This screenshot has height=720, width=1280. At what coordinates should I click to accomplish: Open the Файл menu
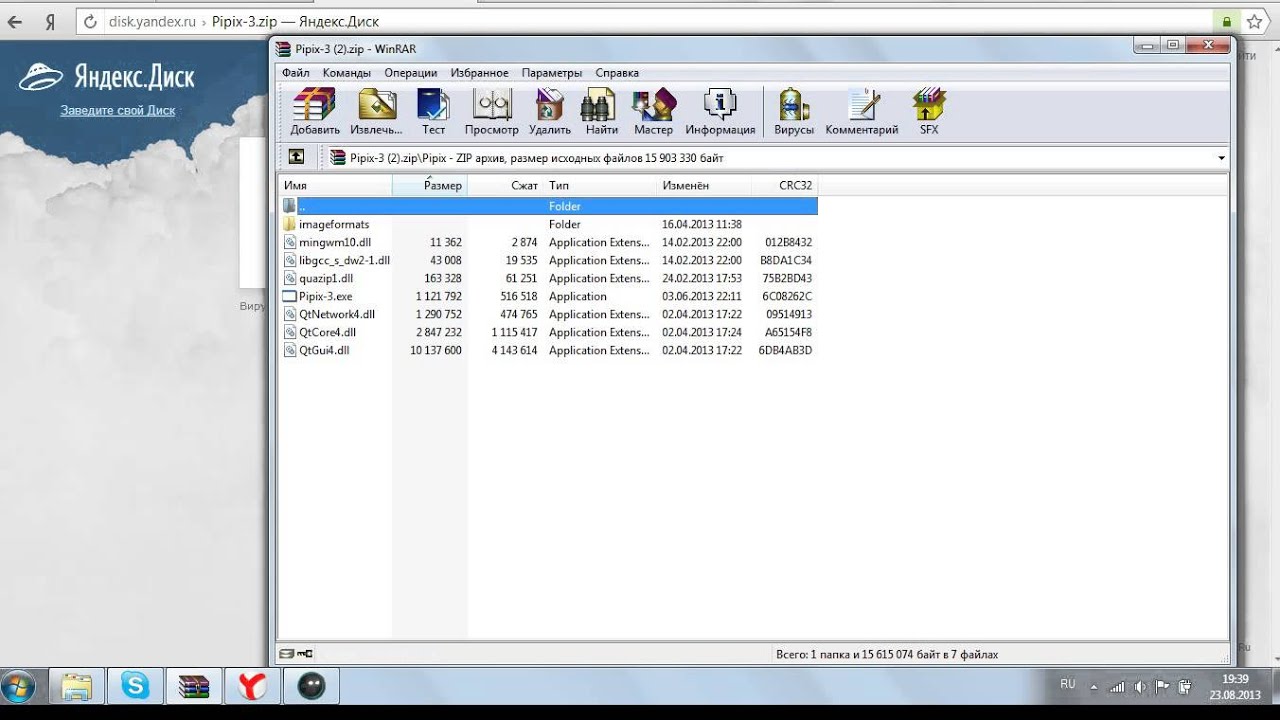295,73
